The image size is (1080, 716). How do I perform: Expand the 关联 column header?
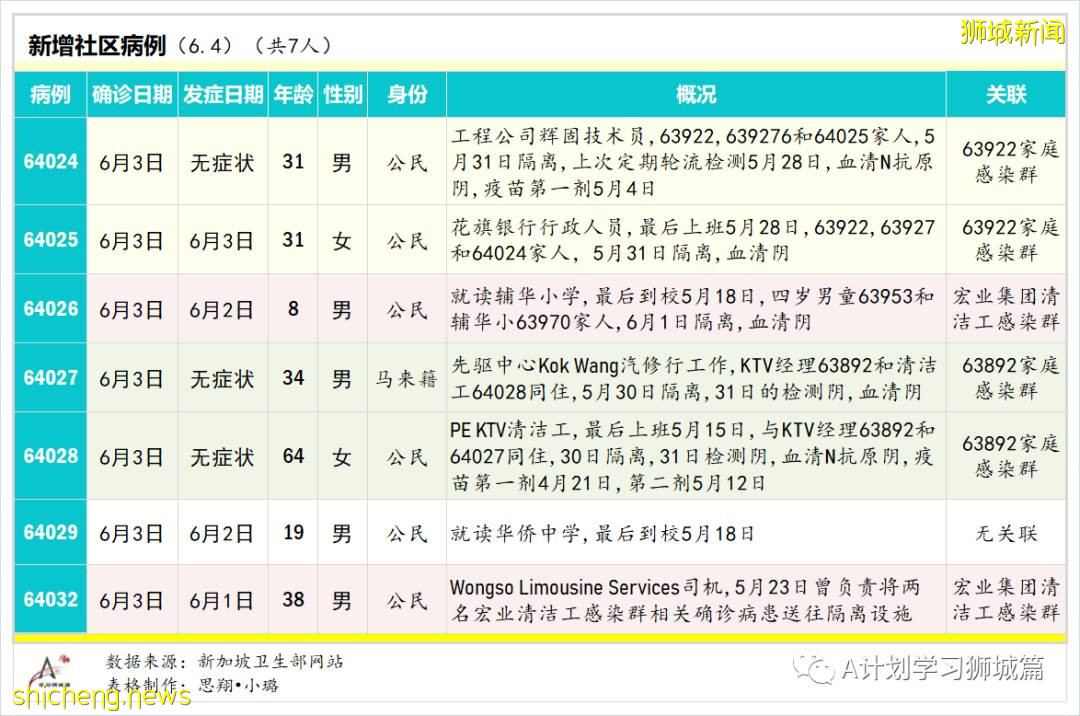(x=1006, y=94)
